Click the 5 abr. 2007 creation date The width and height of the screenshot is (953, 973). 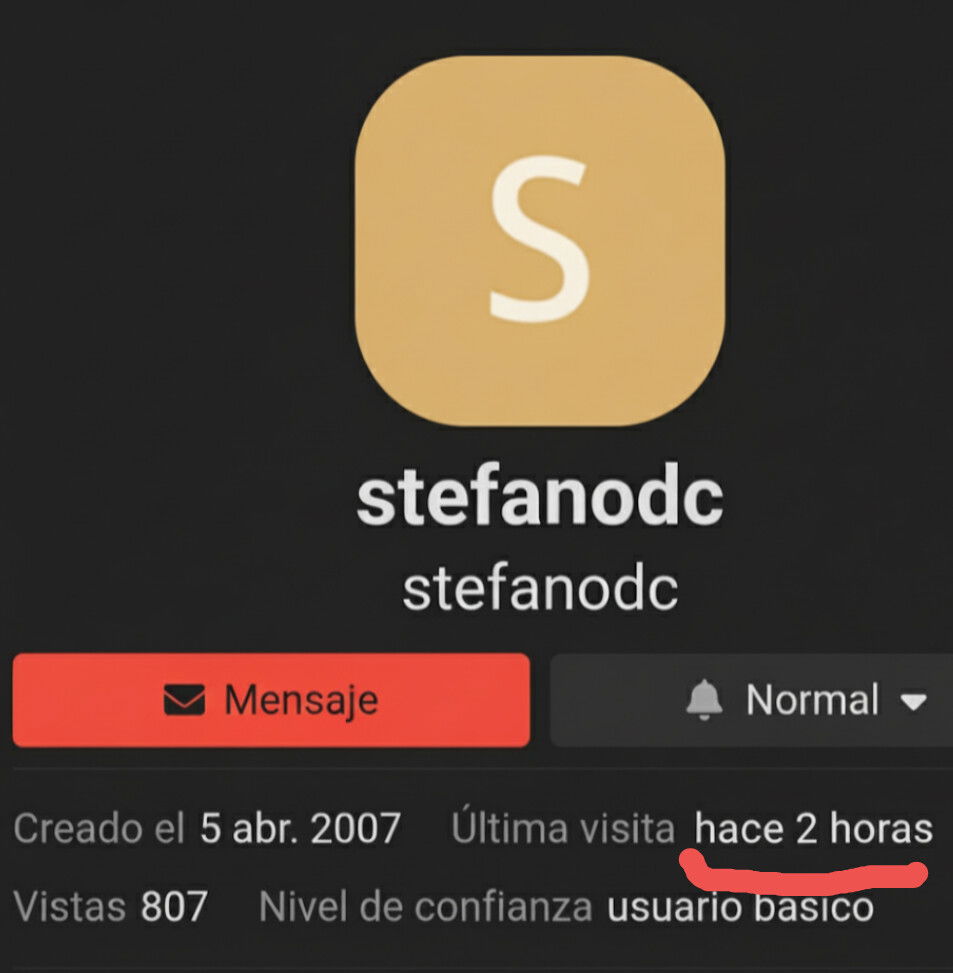point(300,828)
